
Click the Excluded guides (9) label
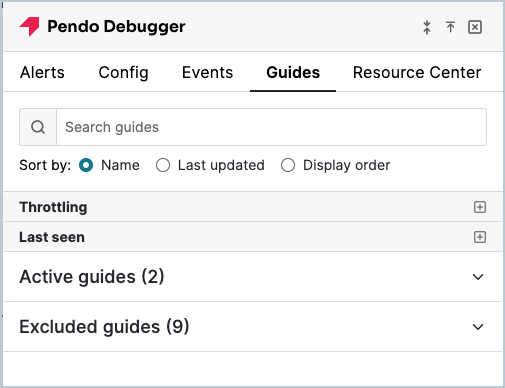104,327
